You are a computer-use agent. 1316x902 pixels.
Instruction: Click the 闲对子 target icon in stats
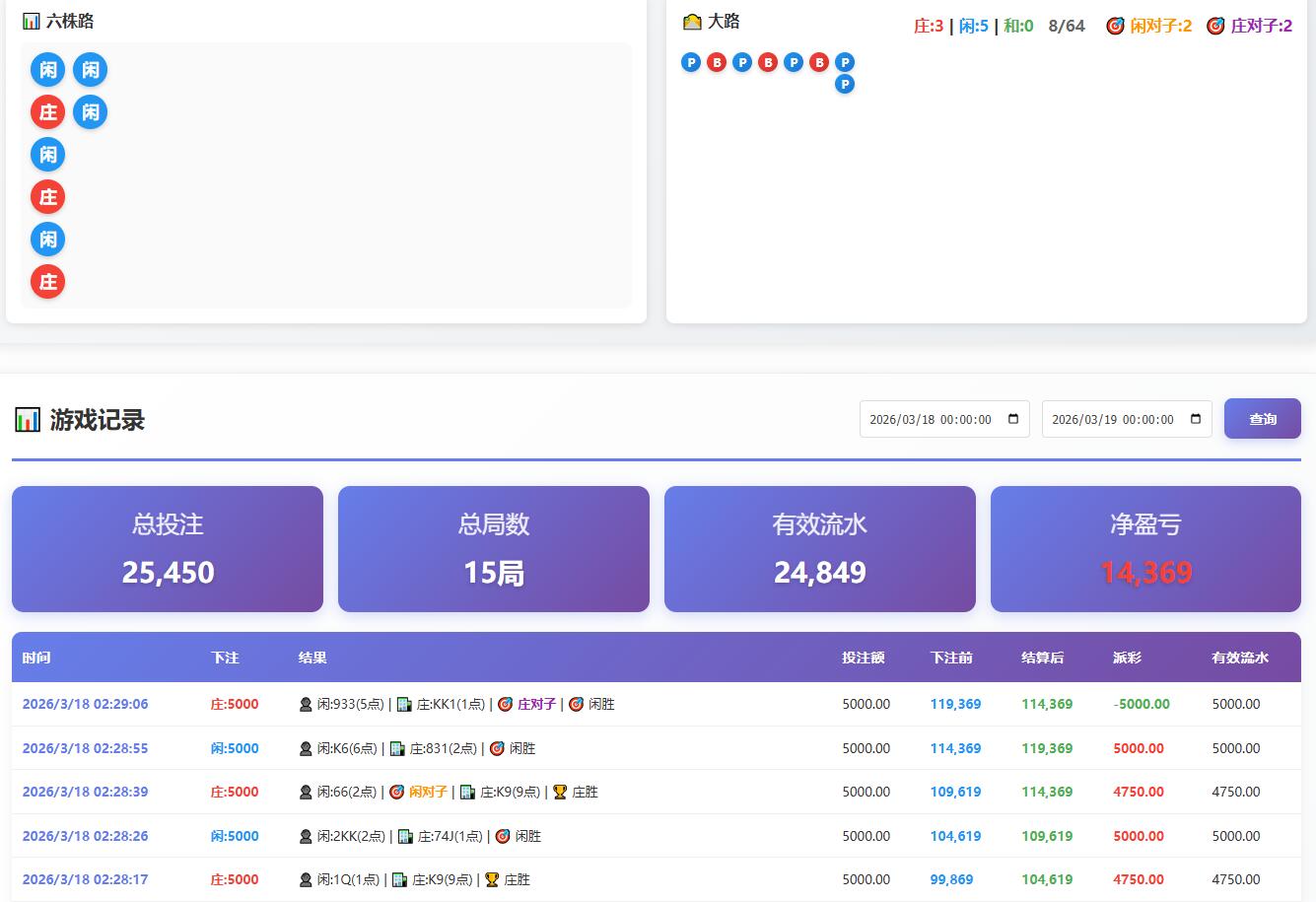[x=1115, y=26]
